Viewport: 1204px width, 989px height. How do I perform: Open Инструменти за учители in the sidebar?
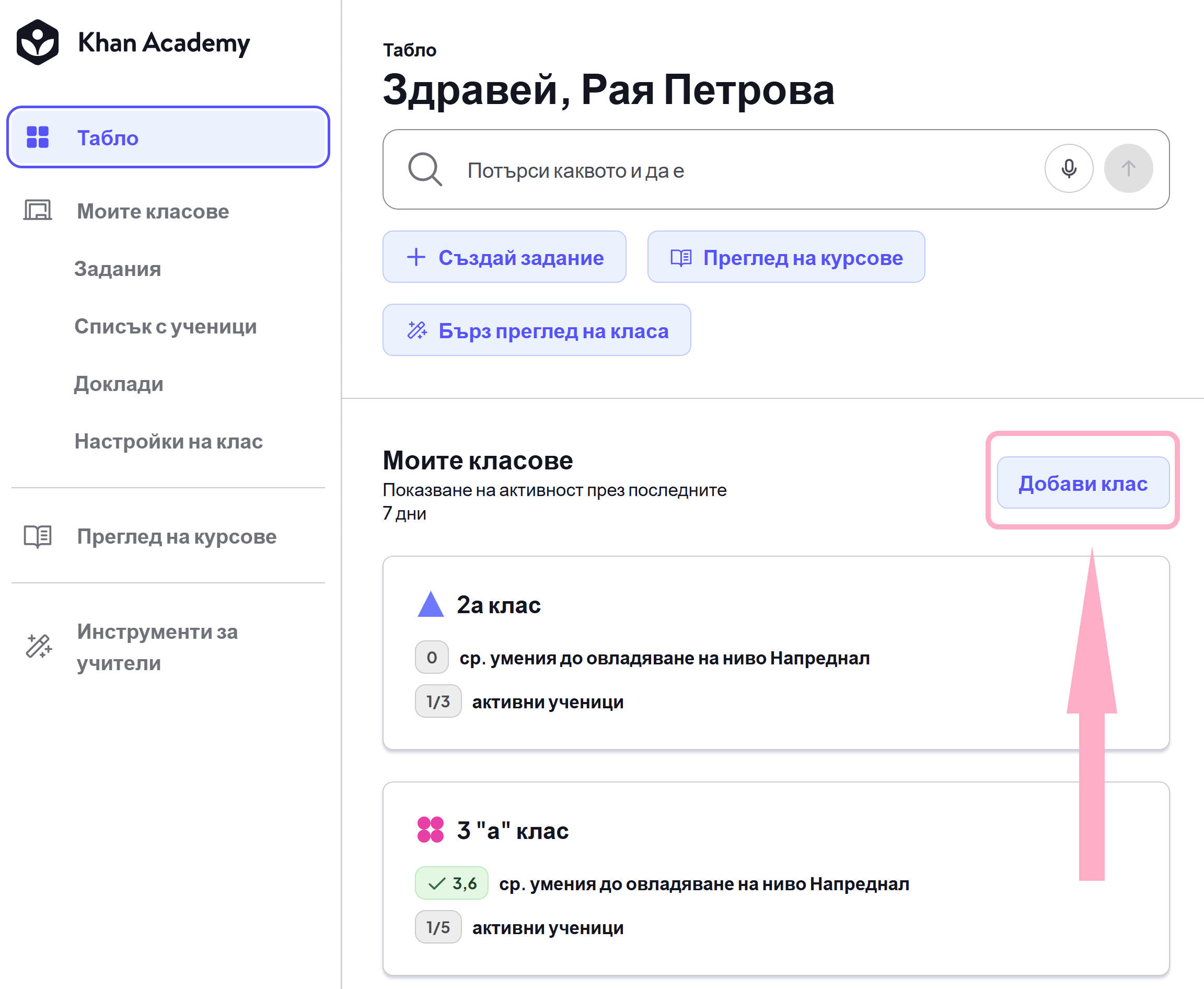[168, 647]
